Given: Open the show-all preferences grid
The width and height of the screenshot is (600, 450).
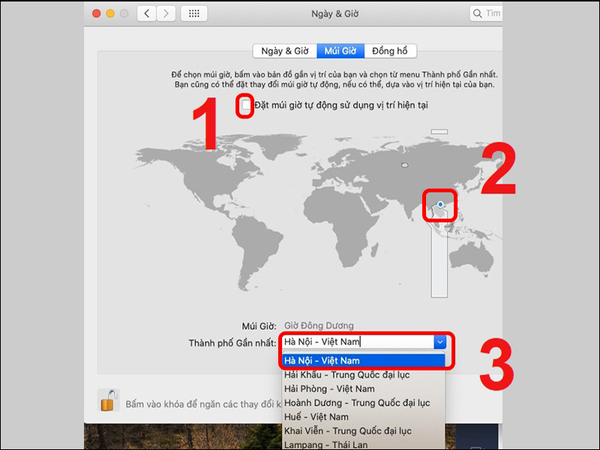Looking at the screenshot, I should click(x=194, y=15).
